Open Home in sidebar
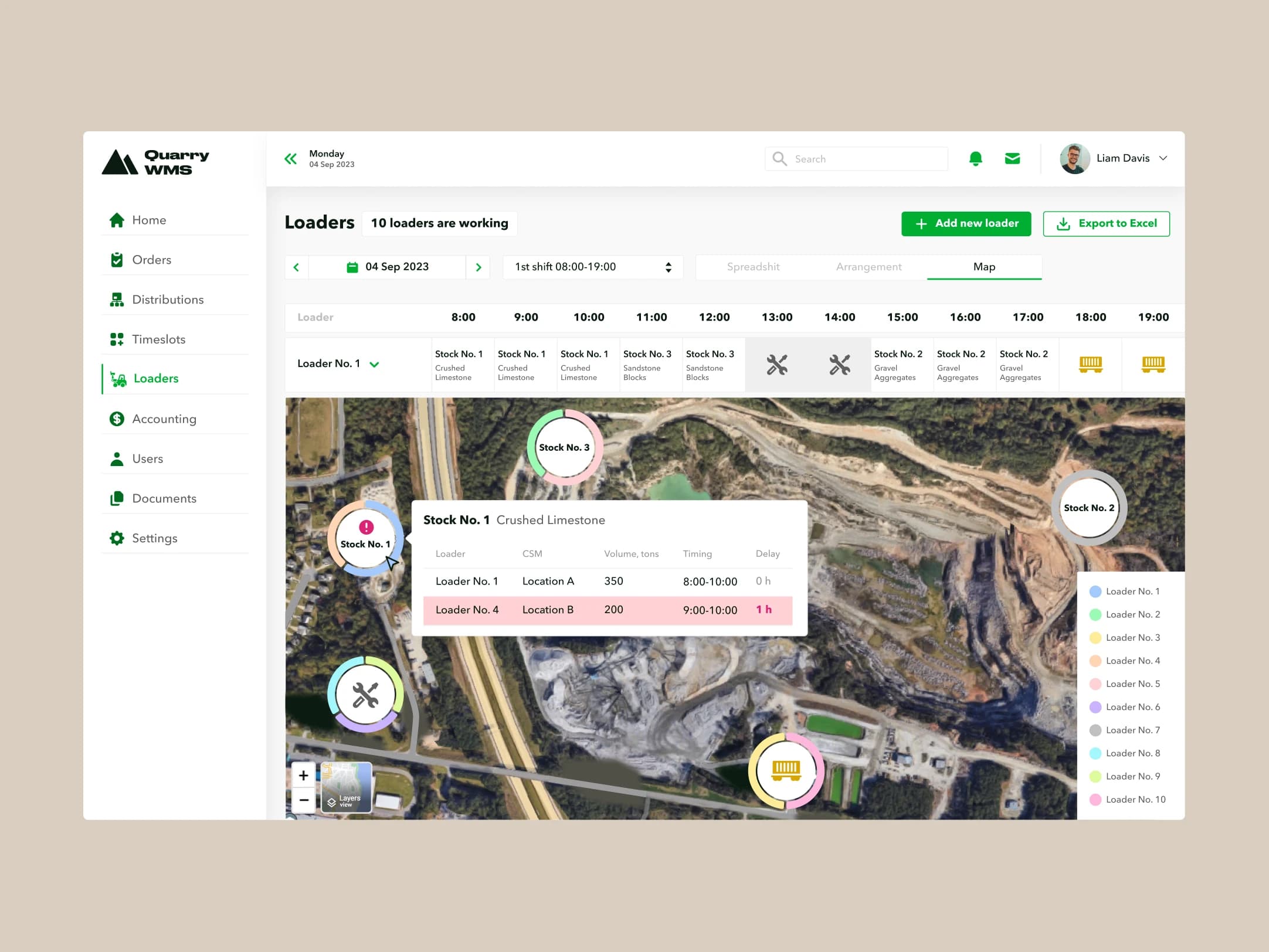The height and width of the screenshot is (952, 1269). pyautogui.click(x=175, y=220)
